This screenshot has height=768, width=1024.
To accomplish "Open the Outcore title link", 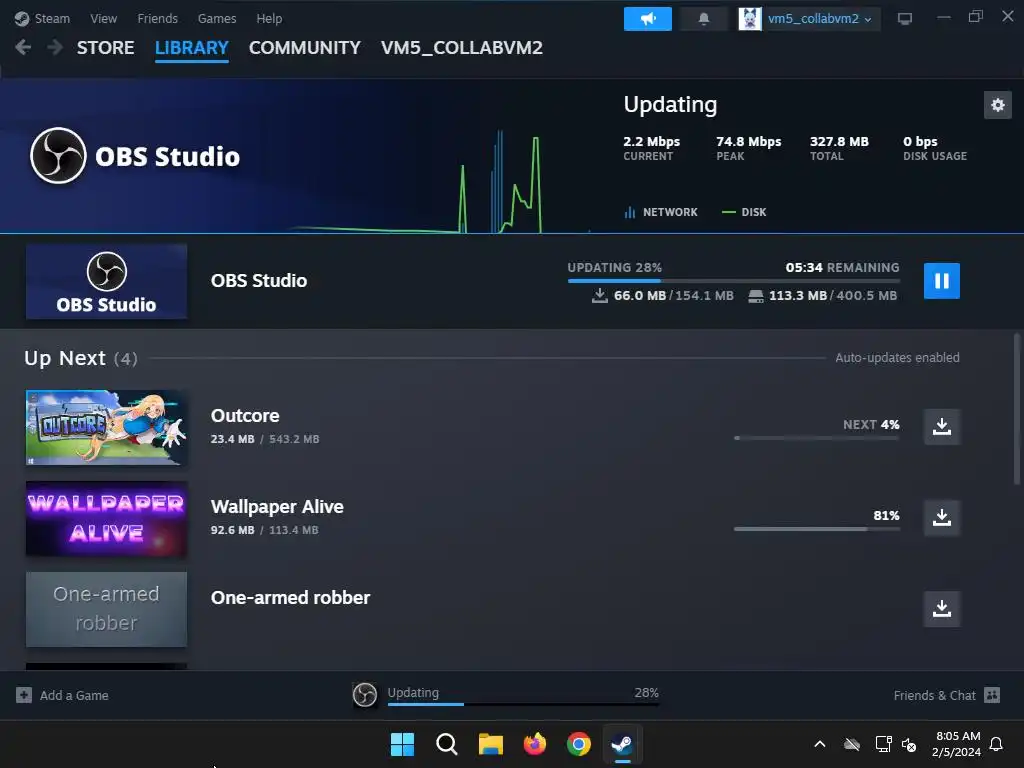I will pos(245,415).
